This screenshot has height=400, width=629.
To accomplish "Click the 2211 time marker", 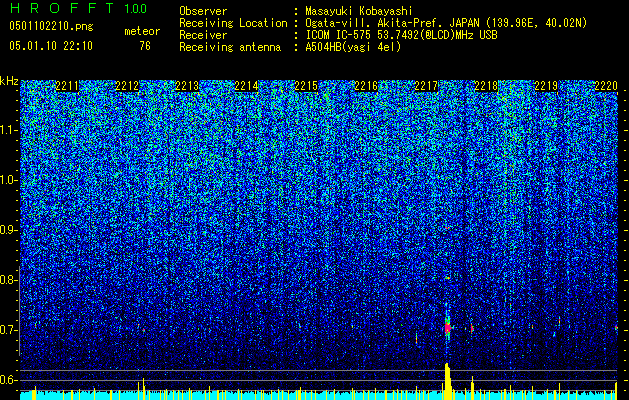I will click(x=67, y=86).
